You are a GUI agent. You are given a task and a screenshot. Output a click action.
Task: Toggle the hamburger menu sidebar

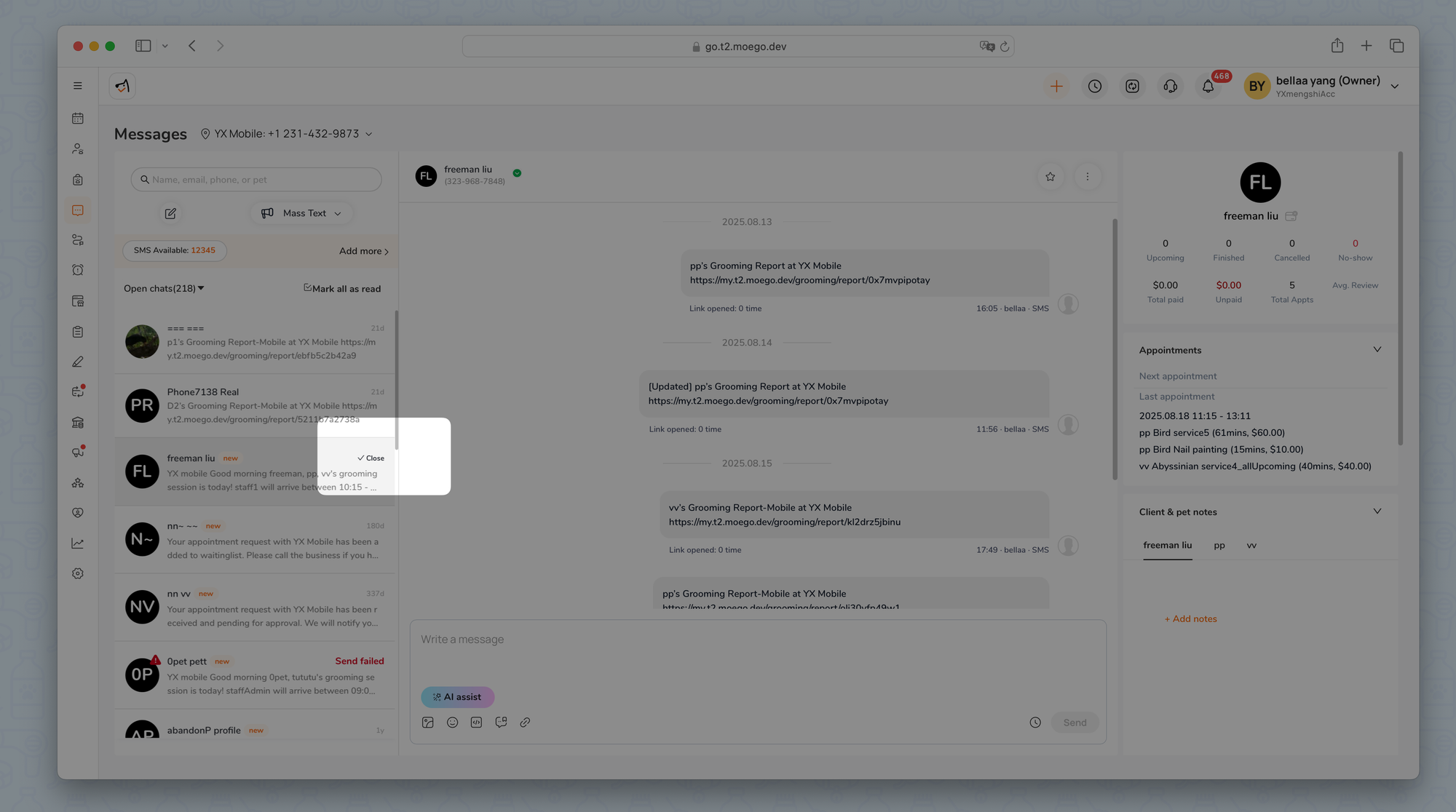78,86
